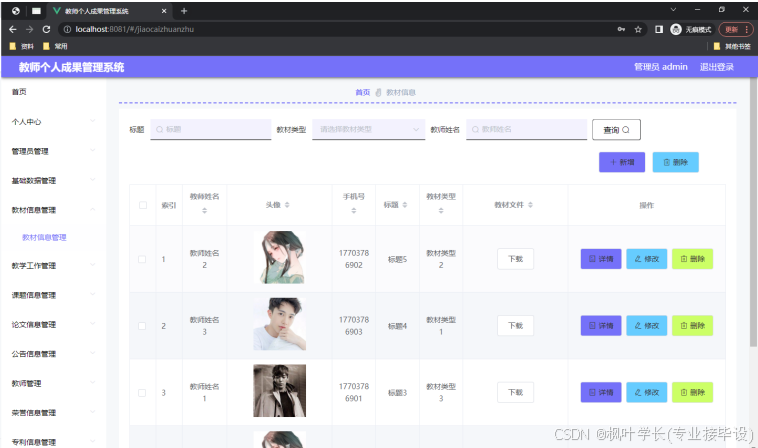Expand 论文信息管理 sidebar menu
This screenshot has width=758, height=448.
pos(53,325)
